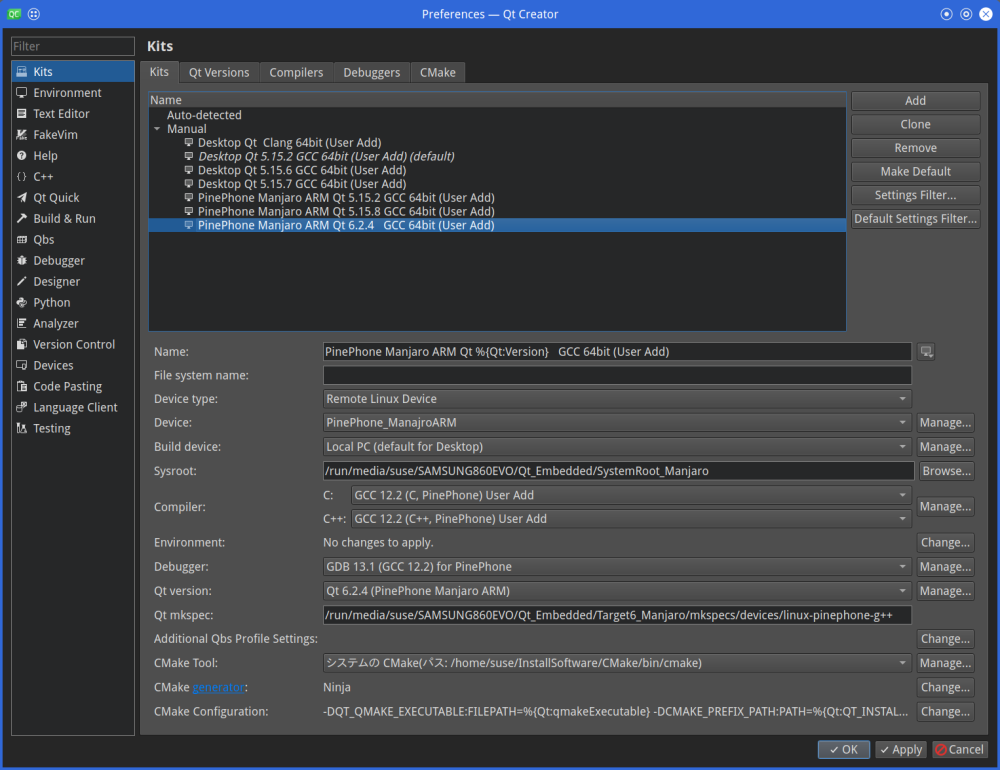1000x770 pixels.
Task: Select Desktop Qt 5.15.2 GCC 64bit default kit
Action: pos(326,156)
